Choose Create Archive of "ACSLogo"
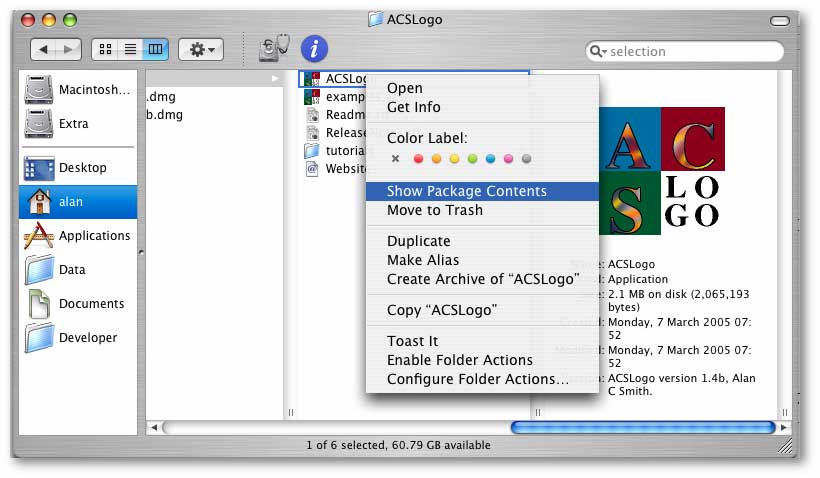 coord(483,279)
